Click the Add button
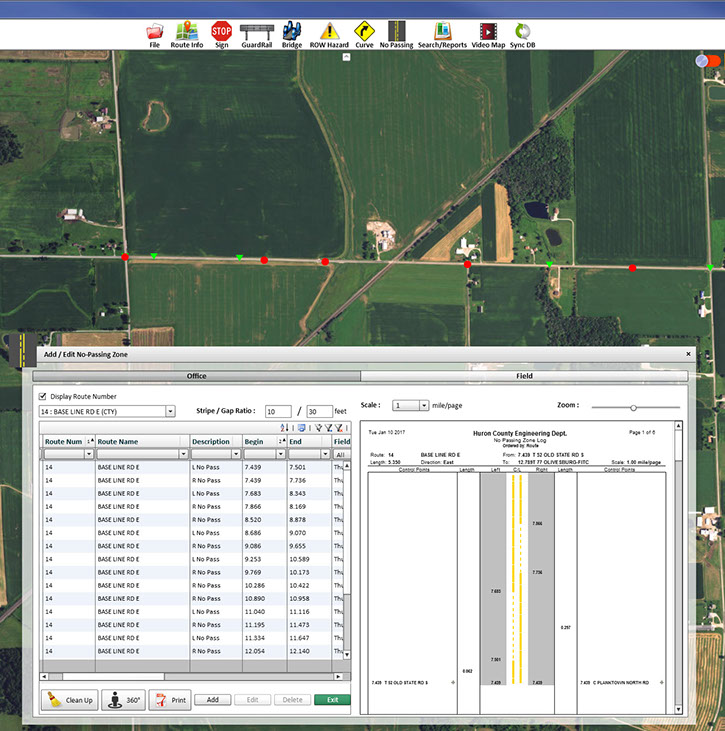725x731 pixels. [x=212, y=700]
